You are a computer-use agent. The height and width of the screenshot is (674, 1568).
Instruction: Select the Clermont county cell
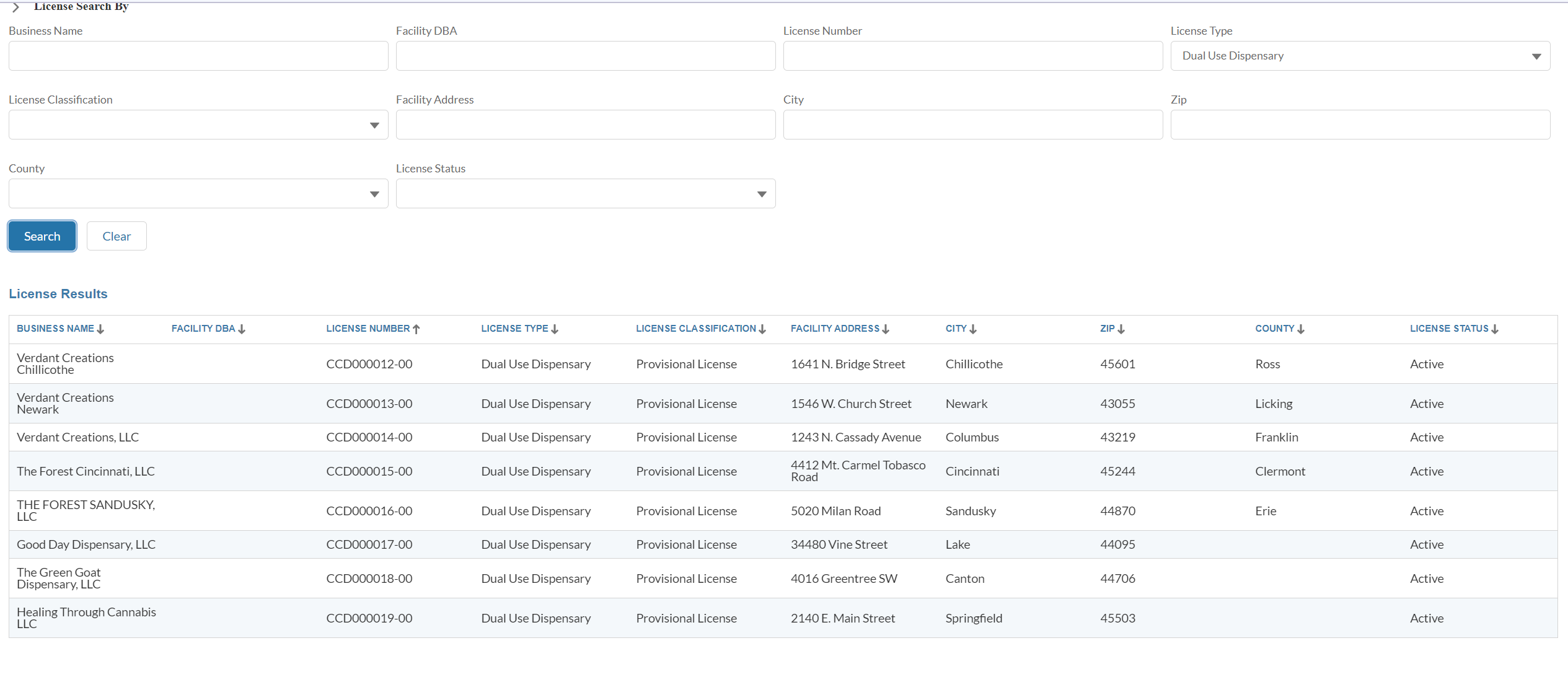pyautogui.click(x=1280, y=471)
